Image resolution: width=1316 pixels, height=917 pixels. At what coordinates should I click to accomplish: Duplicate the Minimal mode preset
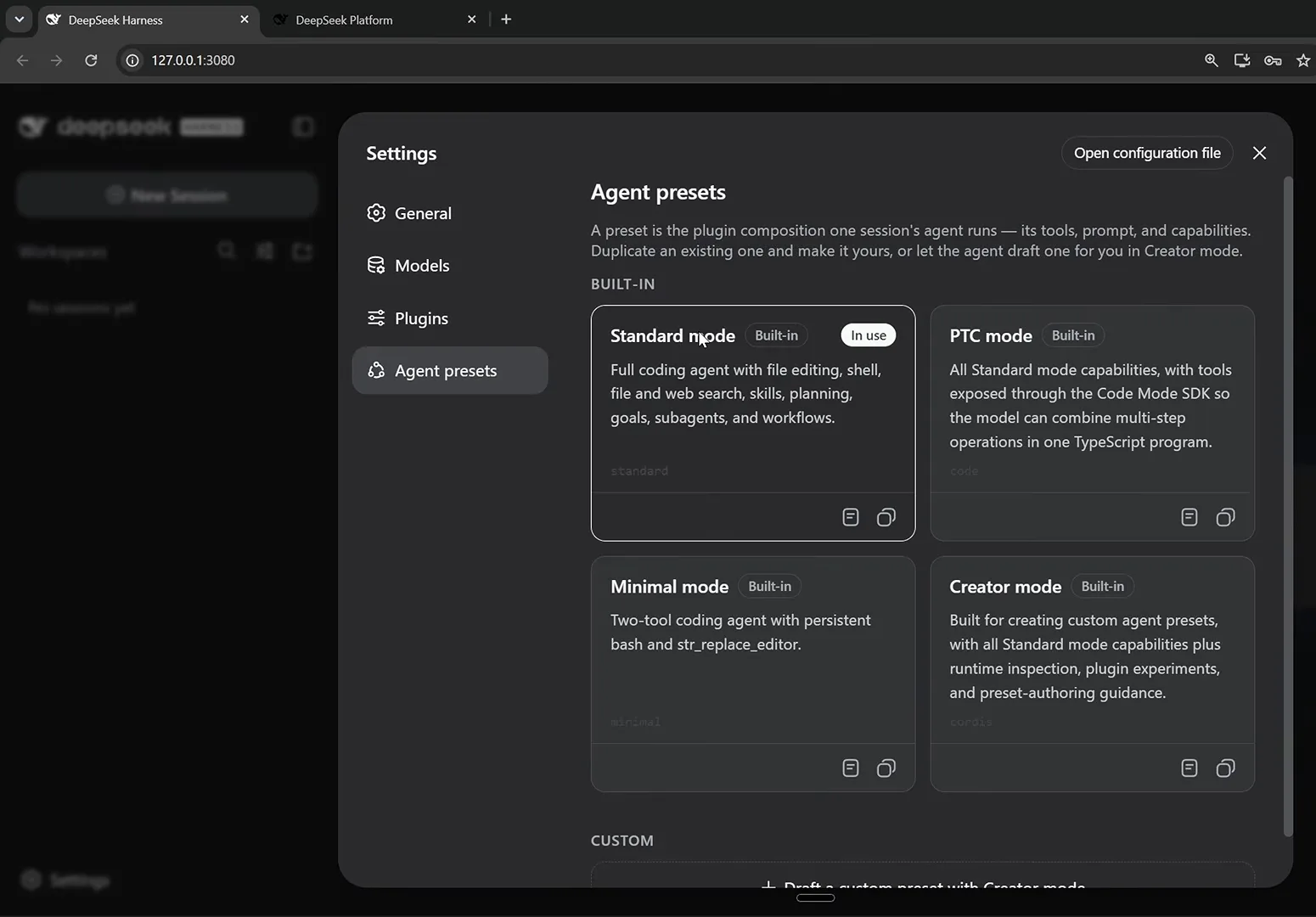pyautogui.click(x=886, y=768)
